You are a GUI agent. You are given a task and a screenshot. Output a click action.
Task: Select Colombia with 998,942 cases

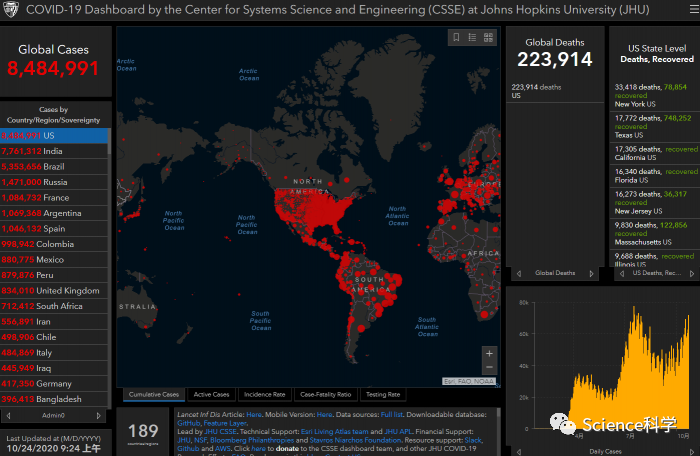pos(54,244)
